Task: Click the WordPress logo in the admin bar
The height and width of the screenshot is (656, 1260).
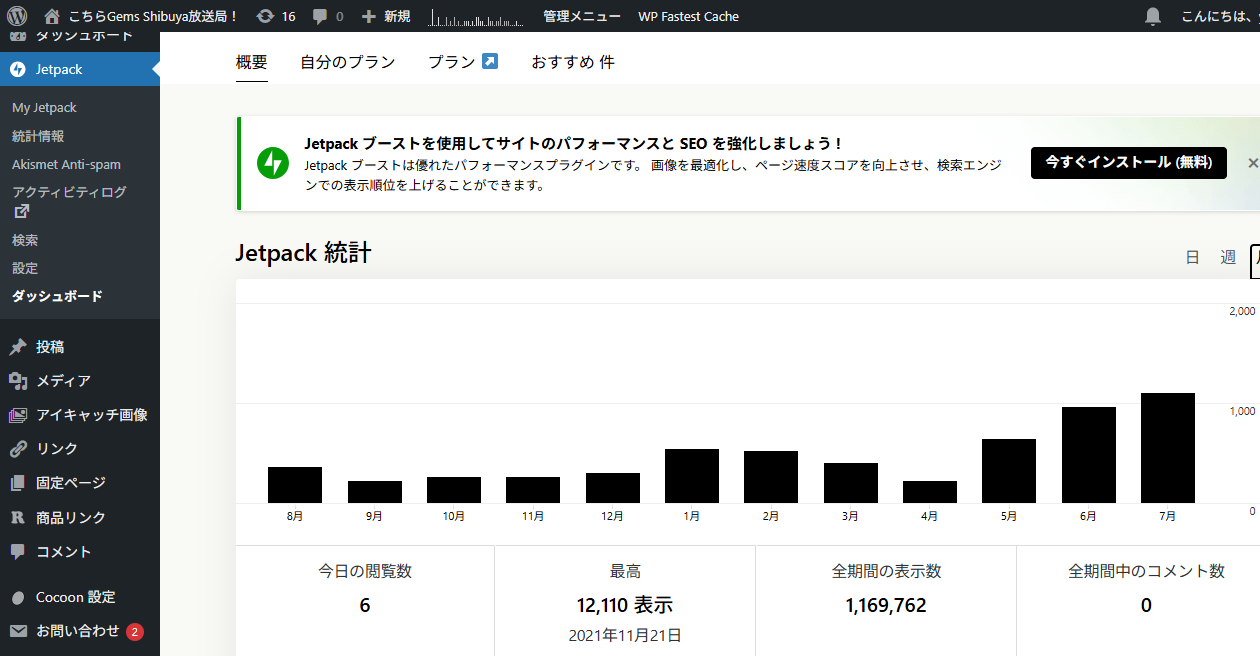Action: (x=17, y=16)
